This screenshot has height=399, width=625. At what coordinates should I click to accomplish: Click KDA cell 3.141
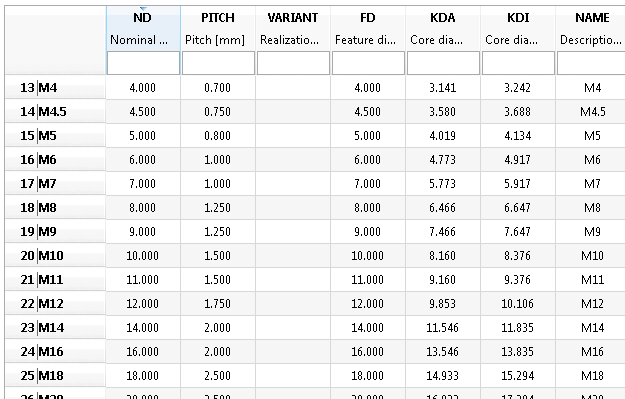443,88
